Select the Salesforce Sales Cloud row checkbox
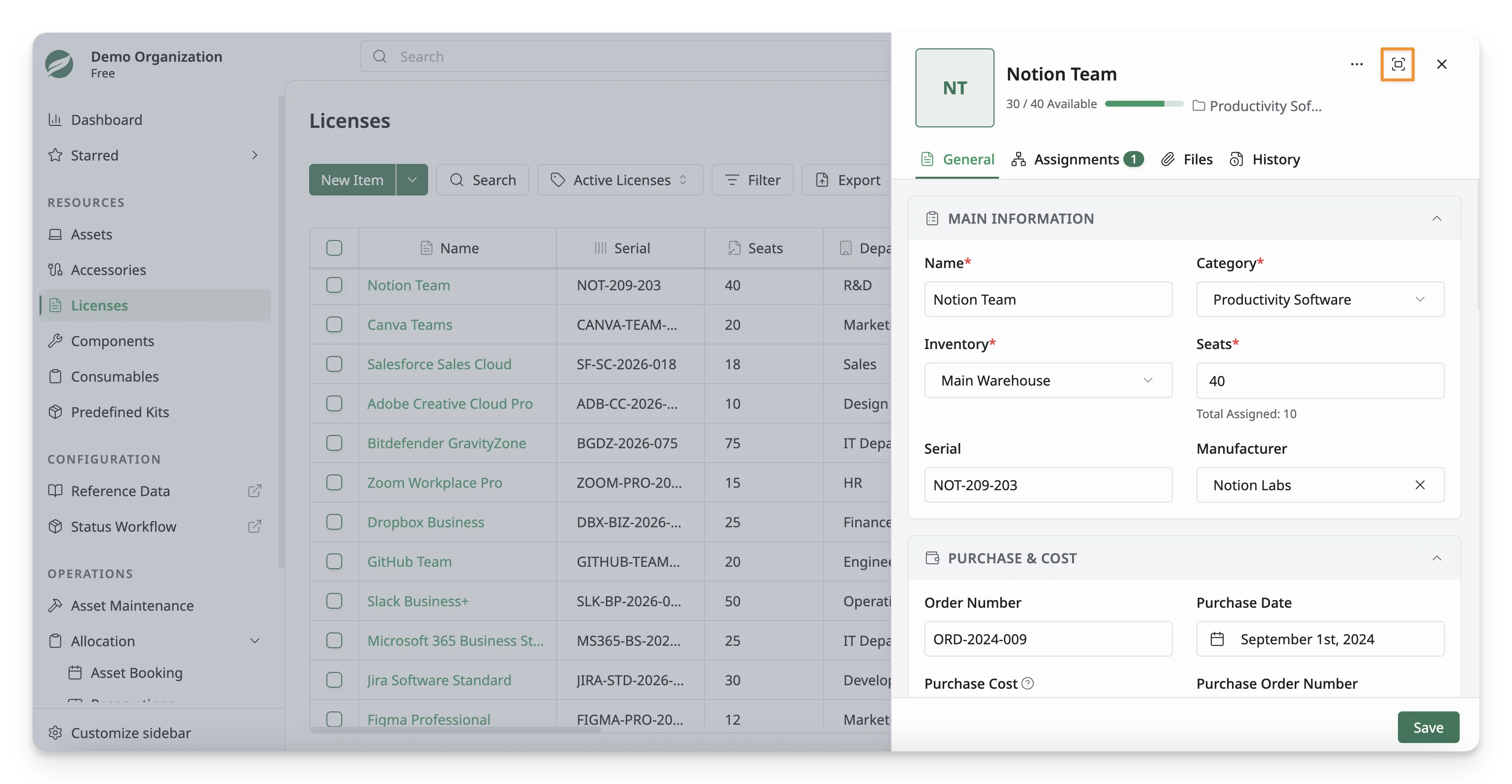The width and height of the screenshot is (1512, 784). coord(334,364)
